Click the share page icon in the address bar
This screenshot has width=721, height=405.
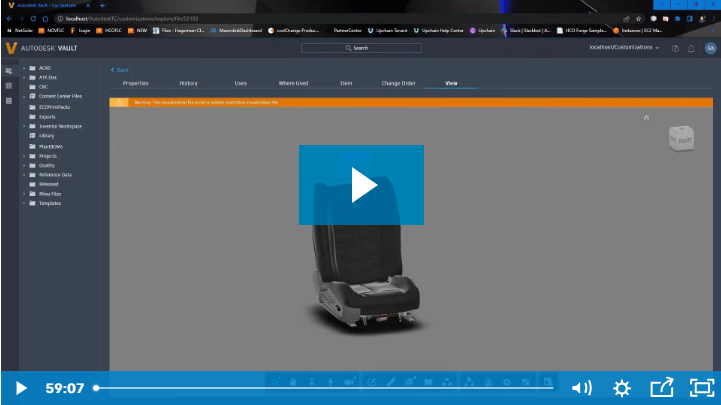pyautogui.click(x=626, y=19)
